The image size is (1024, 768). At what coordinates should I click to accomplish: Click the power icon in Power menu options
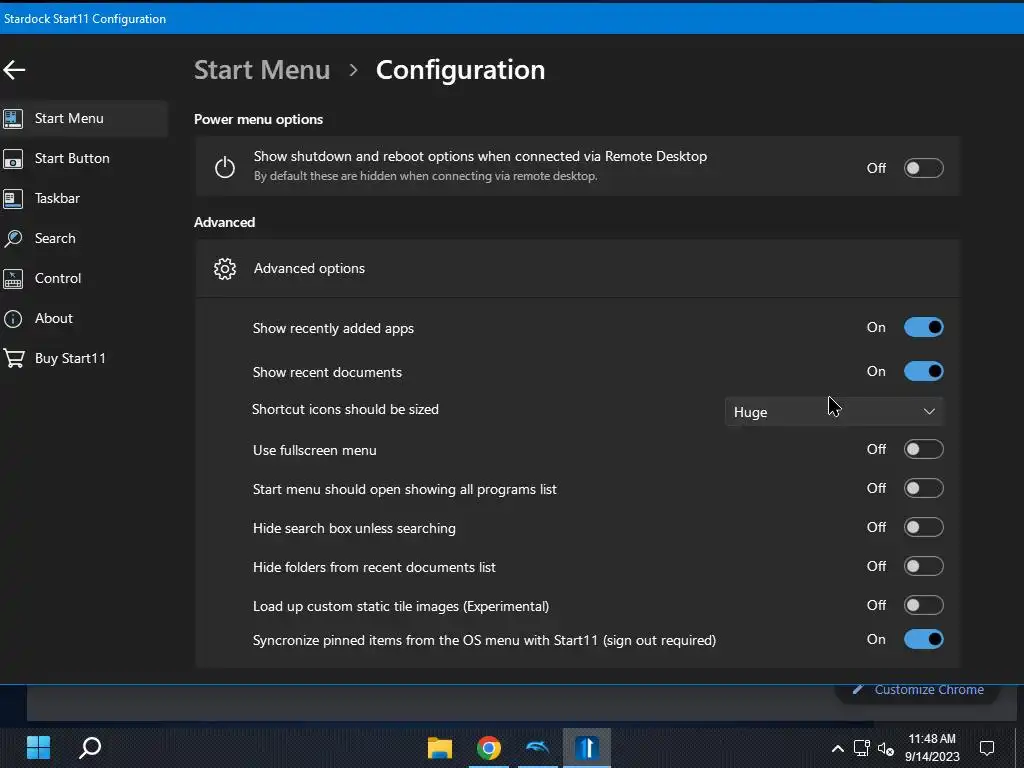pos(225,167)
